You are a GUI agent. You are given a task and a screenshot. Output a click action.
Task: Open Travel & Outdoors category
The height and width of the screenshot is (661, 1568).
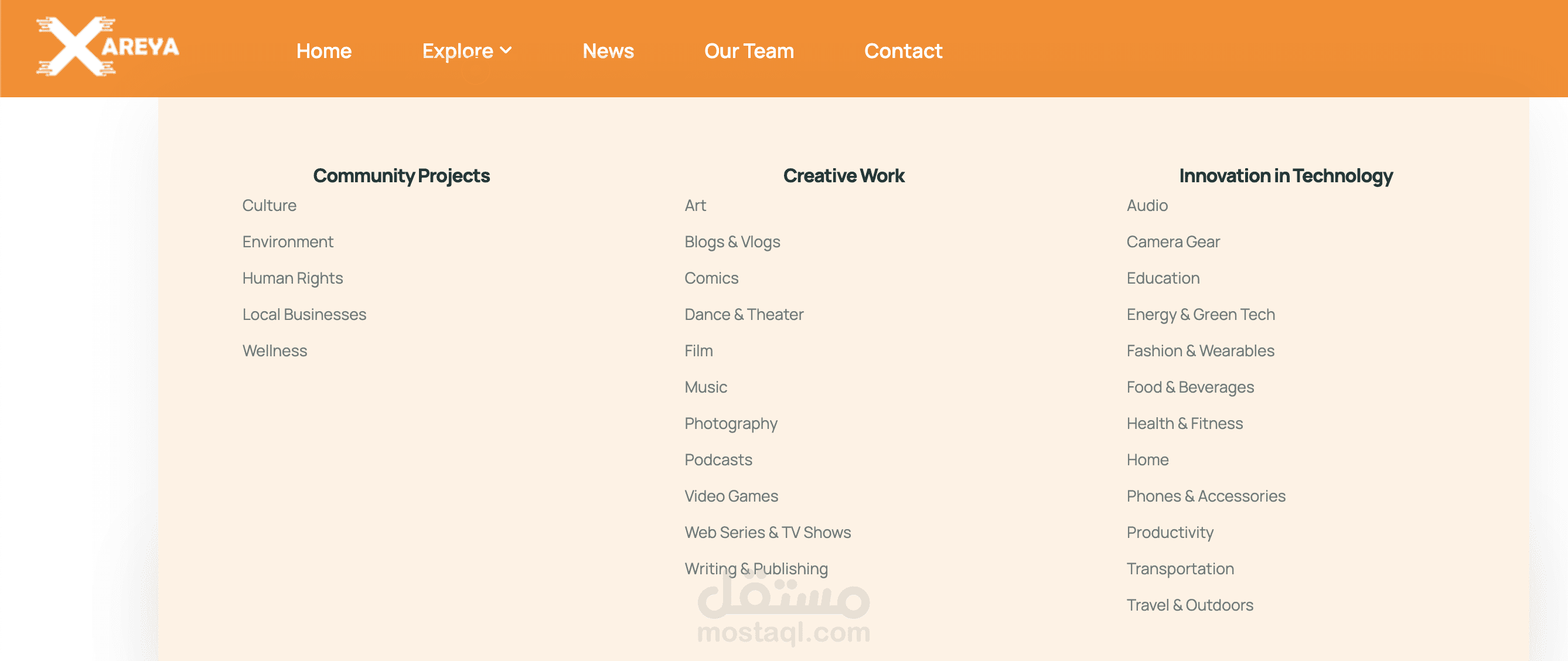pos(1189,605)
